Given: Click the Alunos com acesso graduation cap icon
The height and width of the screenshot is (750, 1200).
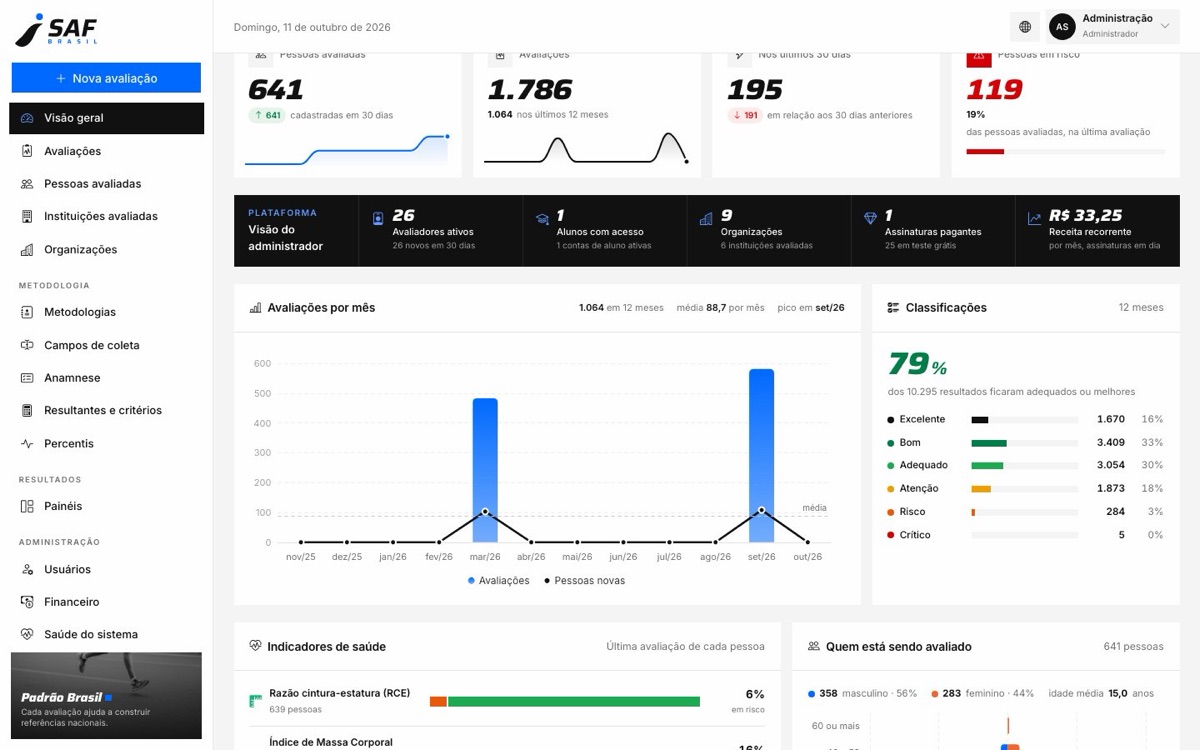Looking at the screenshot, I should [x=542, y=219].
